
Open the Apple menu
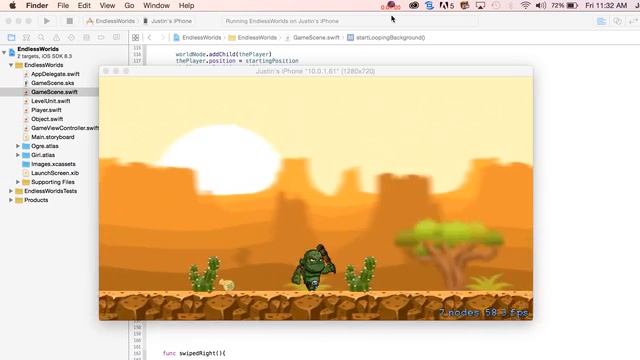tap(13, 5)
